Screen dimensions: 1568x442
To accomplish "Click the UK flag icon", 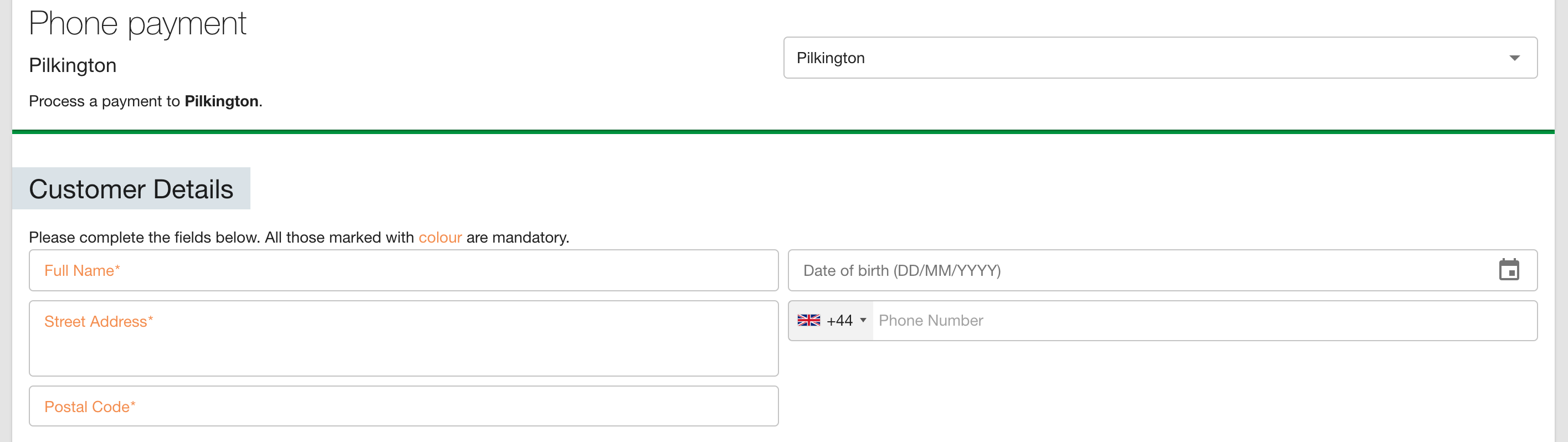I will point(808,320).
